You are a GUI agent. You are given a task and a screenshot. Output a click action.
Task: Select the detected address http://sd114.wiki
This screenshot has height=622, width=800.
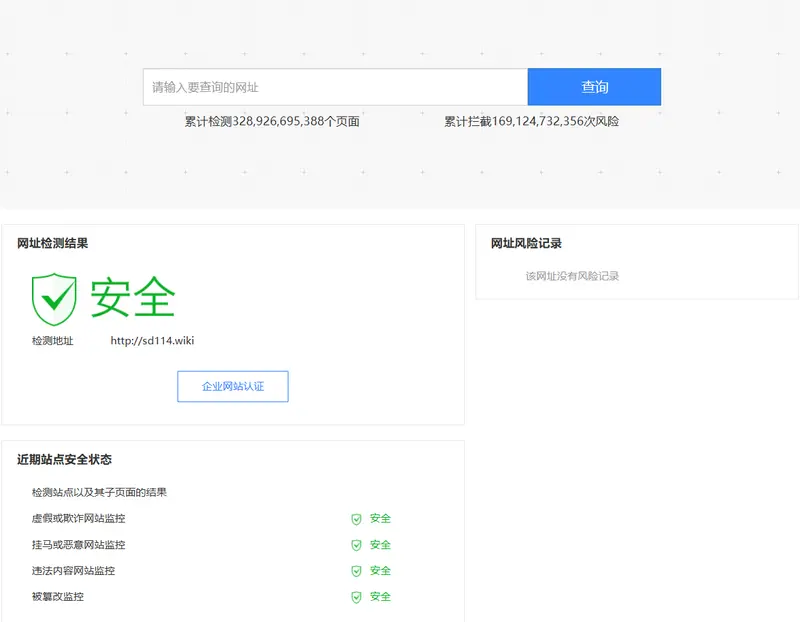point(153,340)
